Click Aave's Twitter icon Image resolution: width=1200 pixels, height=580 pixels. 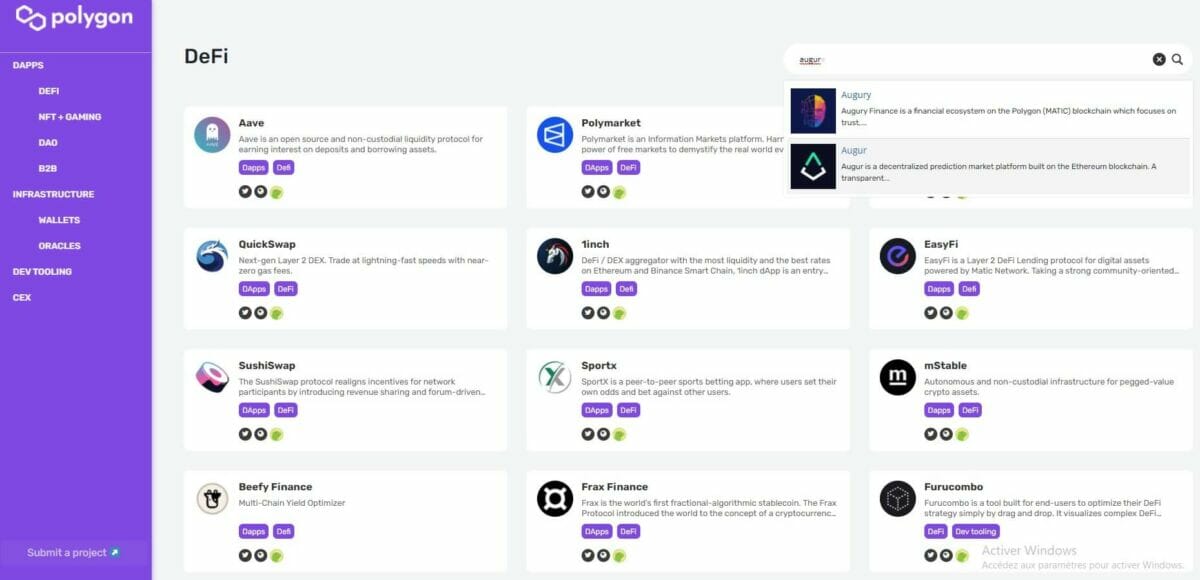245,191
